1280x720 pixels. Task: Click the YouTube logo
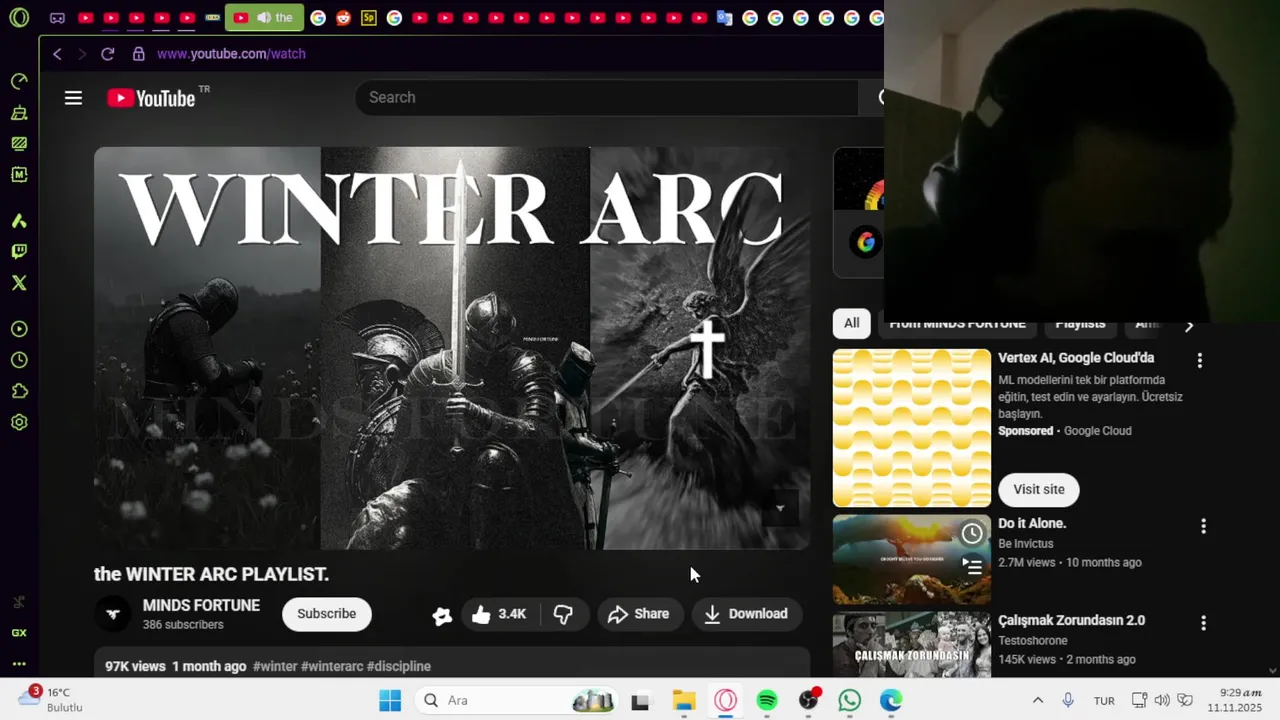[151, 97]
